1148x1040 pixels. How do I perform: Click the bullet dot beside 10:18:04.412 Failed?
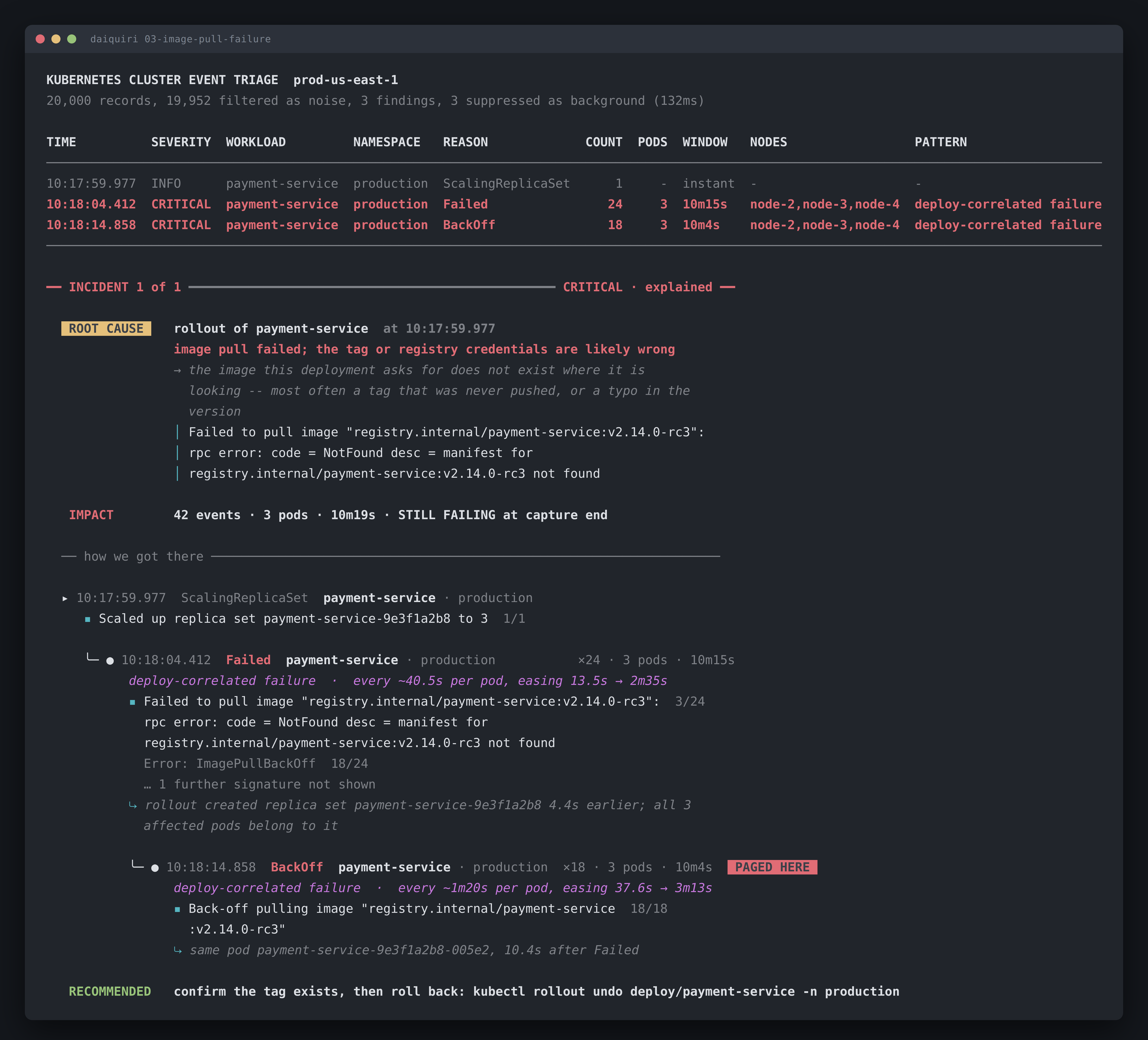pos(110,661)
